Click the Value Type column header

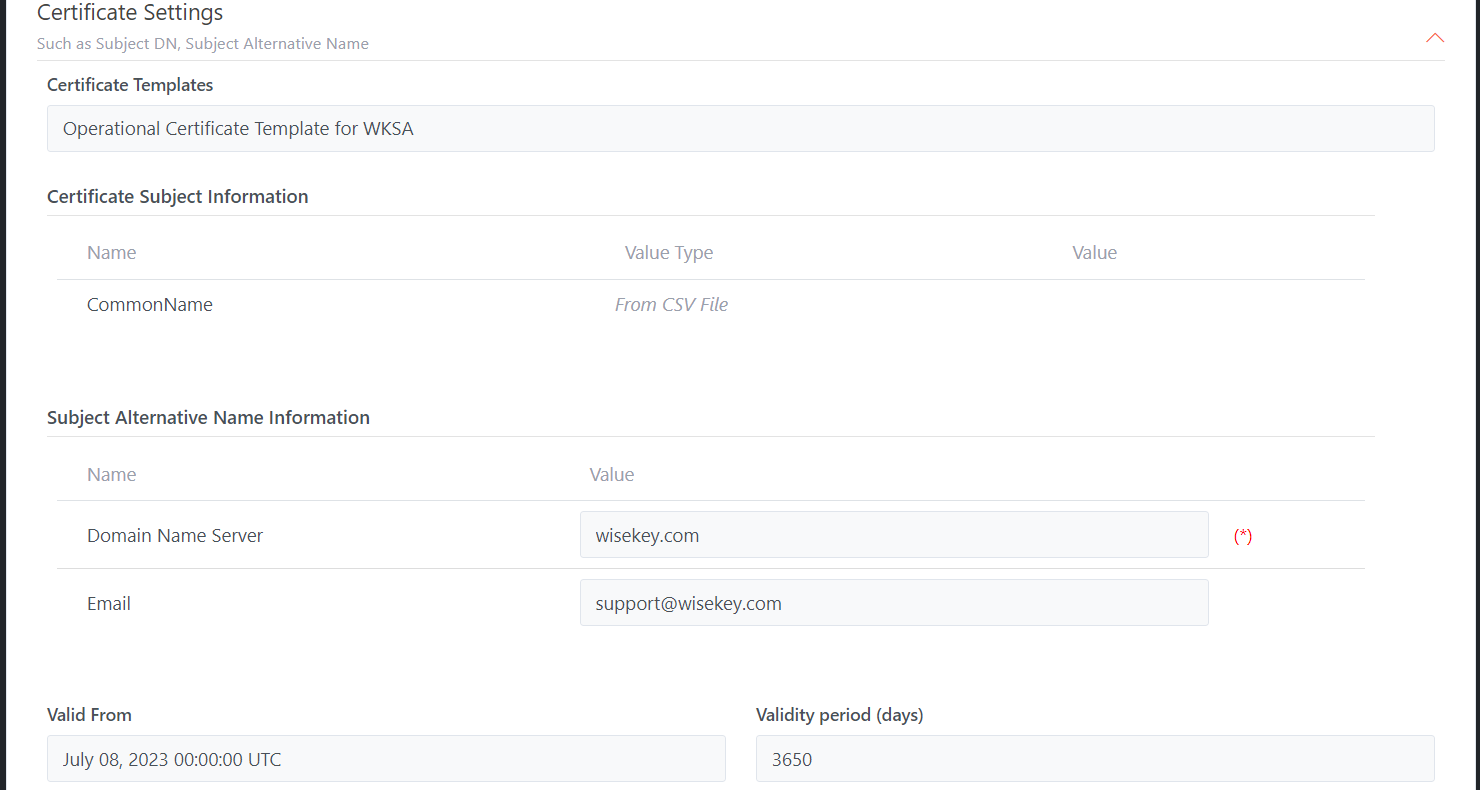coord(668,253)
